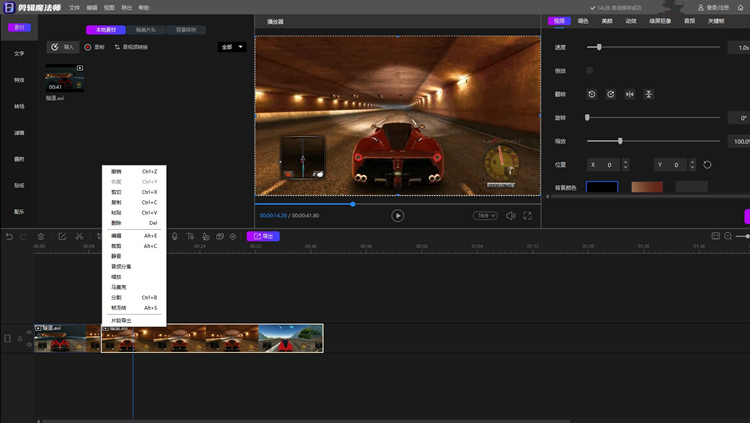Click the .avi media thumbnail in library
Viewport: 750px width, 423px height.
[65, 78]
